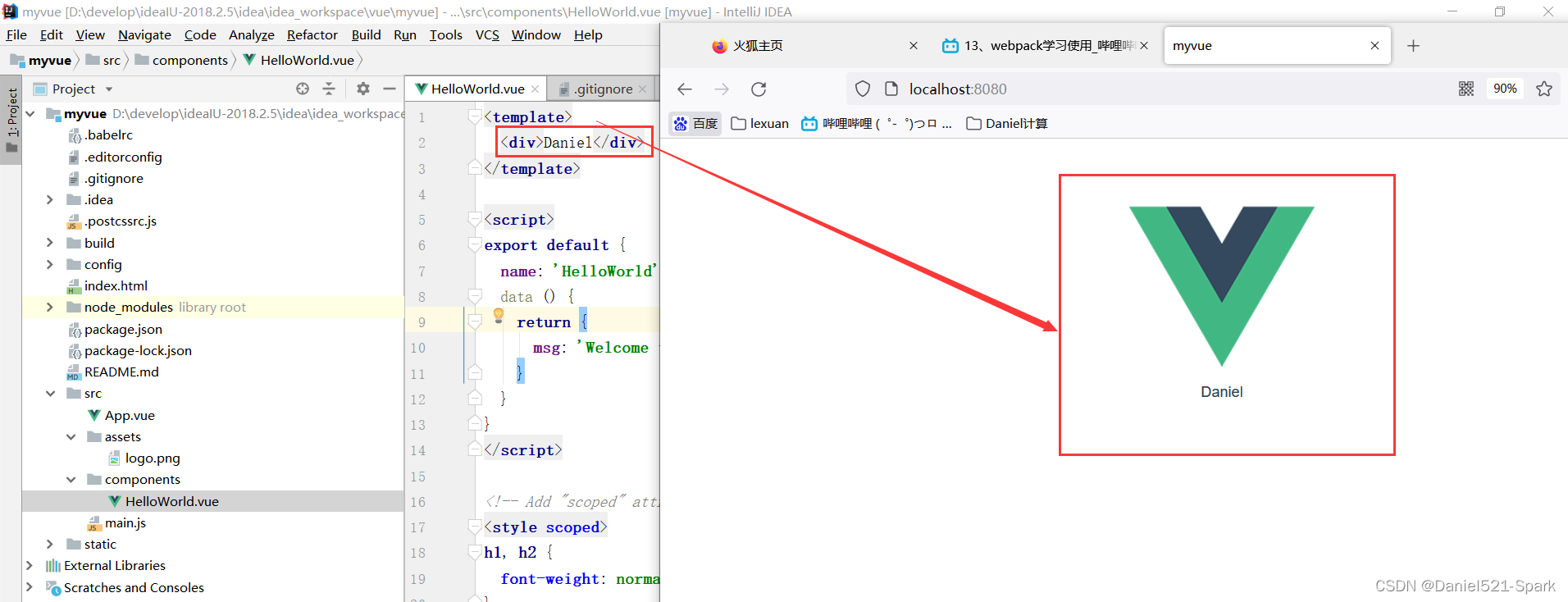Click the shield tracking protection icon
Image resolution: width=1568 pixels, height=602 pixels.
click(x=863, y=89)
